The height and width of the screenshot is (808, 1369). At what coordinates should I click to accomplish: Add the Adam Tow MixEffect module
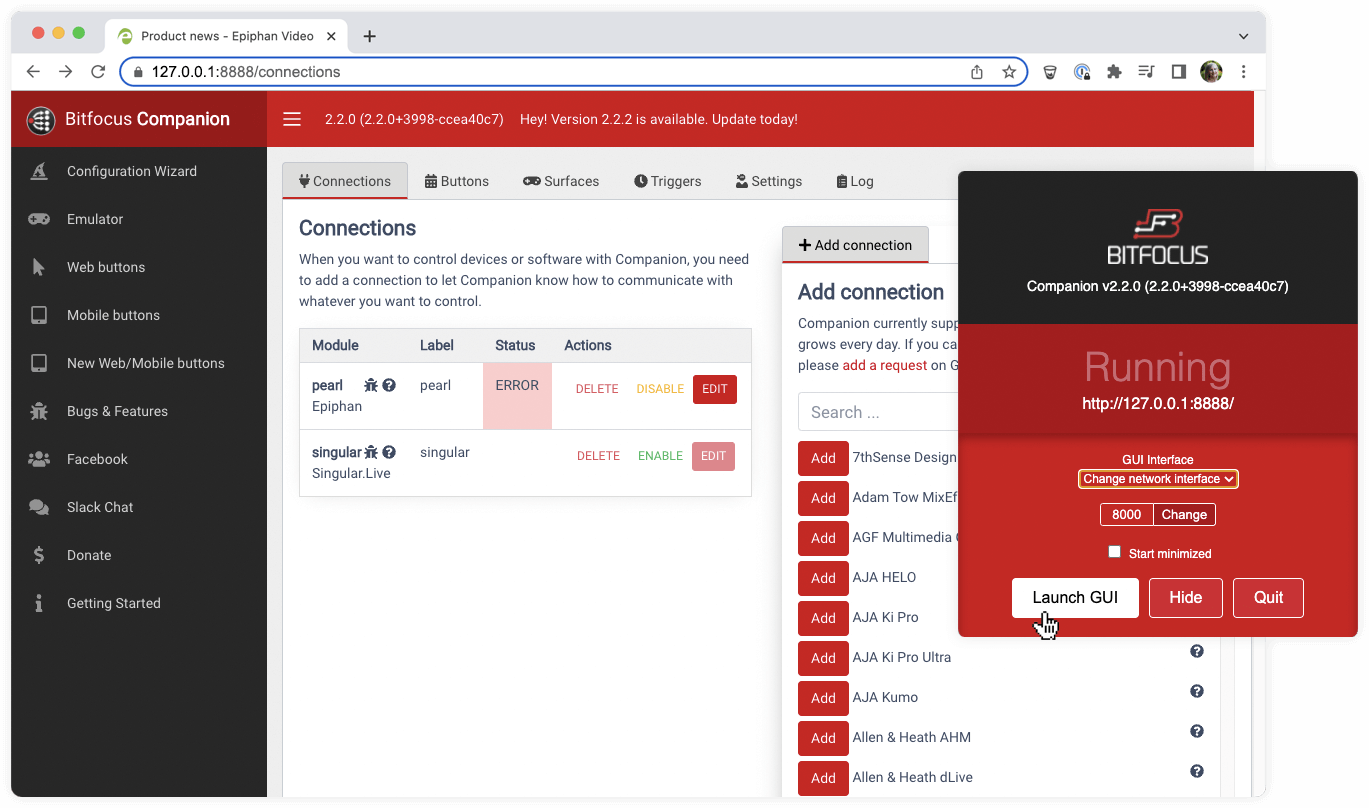click(823, 498)
